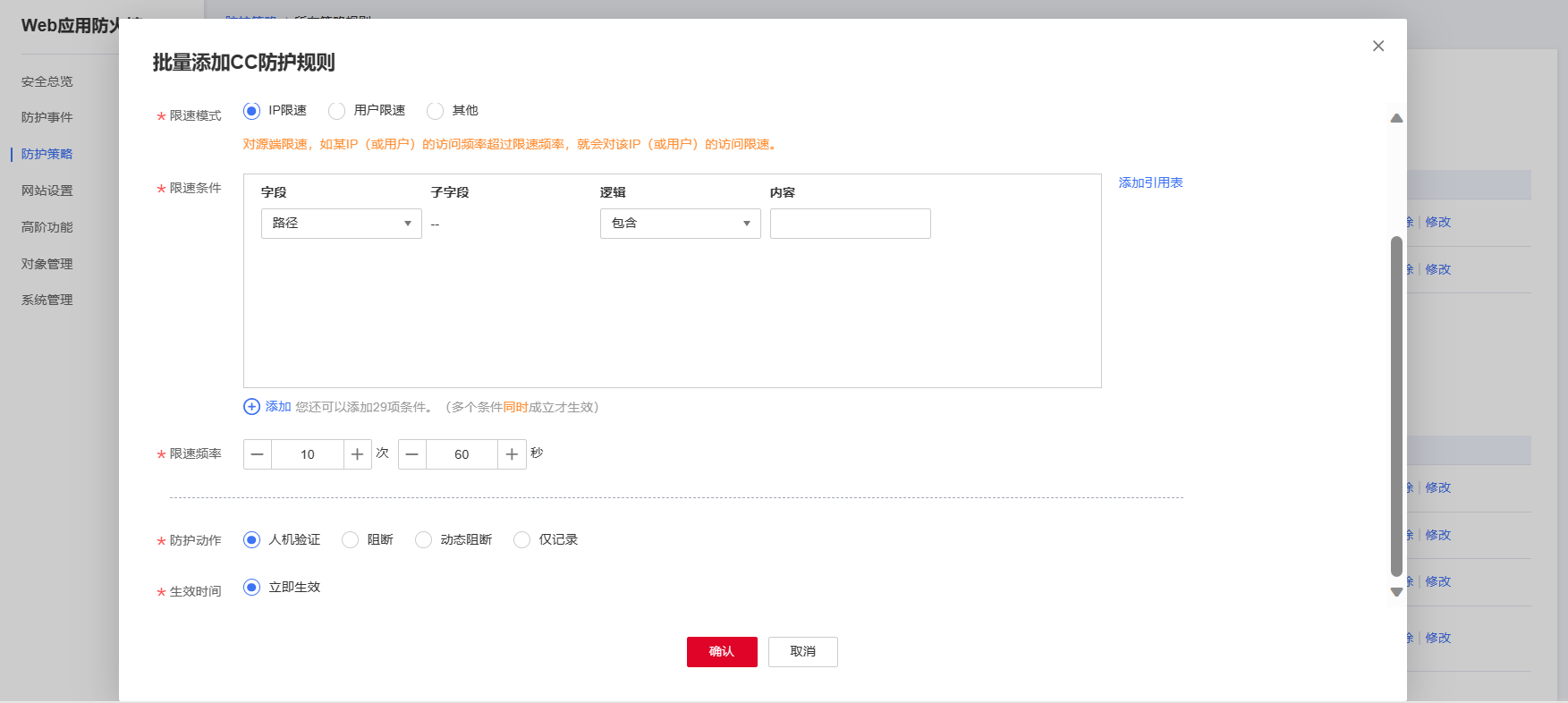Viewport: 1568px width, 703px height.
Task: Close the batch add CC rule dialog
Action: (1377, 46)
